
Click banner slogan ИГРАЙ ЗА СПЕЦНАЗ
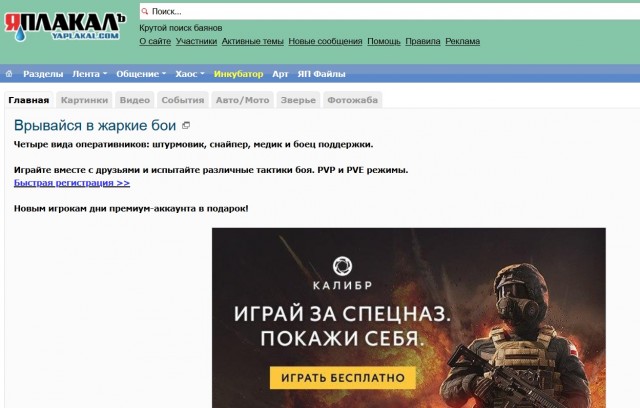click(342, 314)
